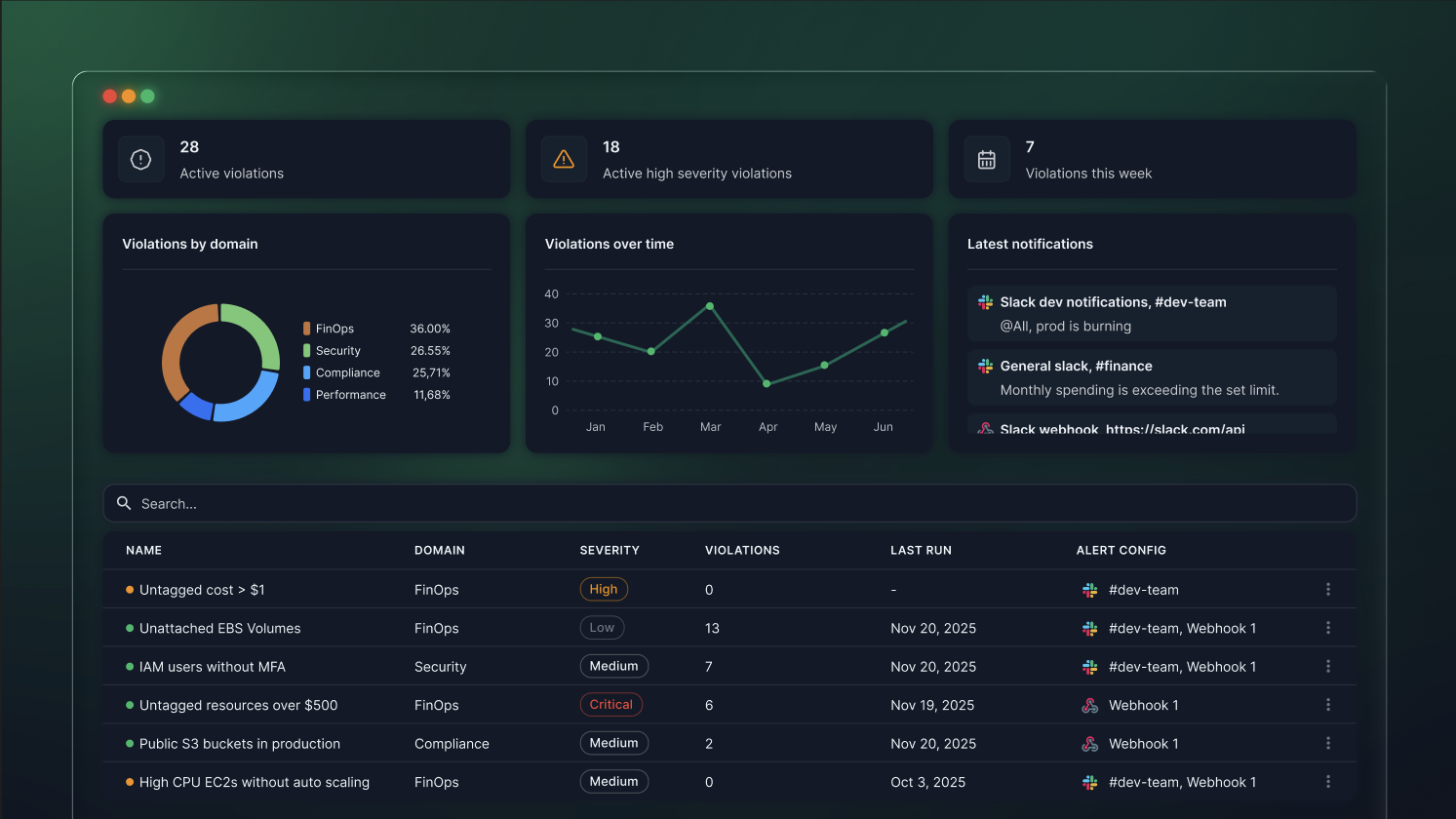
Task: Click the March peak data point on chart
Action: [710, 306]
